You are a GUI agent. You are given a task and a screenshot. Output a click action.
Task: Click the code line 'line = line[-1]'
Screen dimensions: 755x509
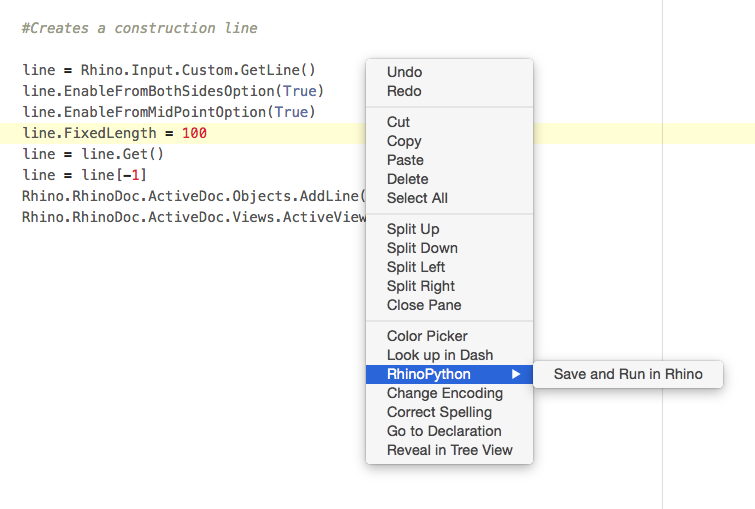[84, 175]
